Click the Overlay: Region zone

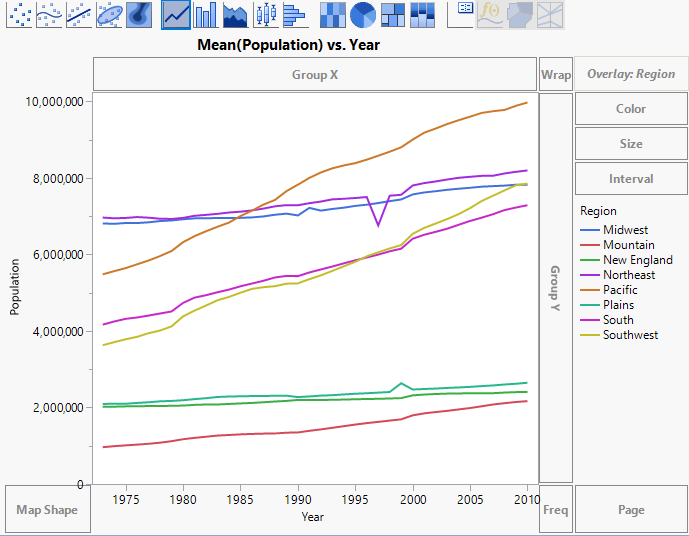coord(631,74)
